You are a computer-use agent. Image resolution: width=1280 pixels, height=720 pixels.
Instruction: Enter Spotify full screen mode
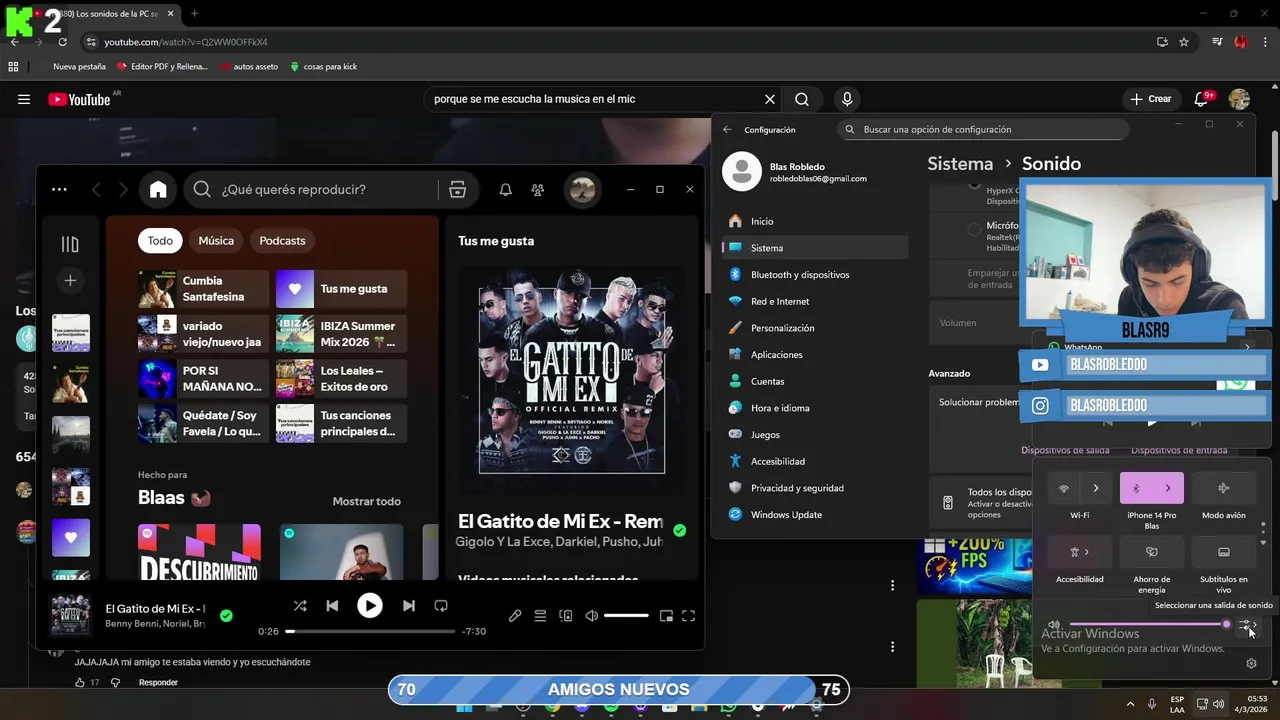pyautogui.click(x=688, y=616)
